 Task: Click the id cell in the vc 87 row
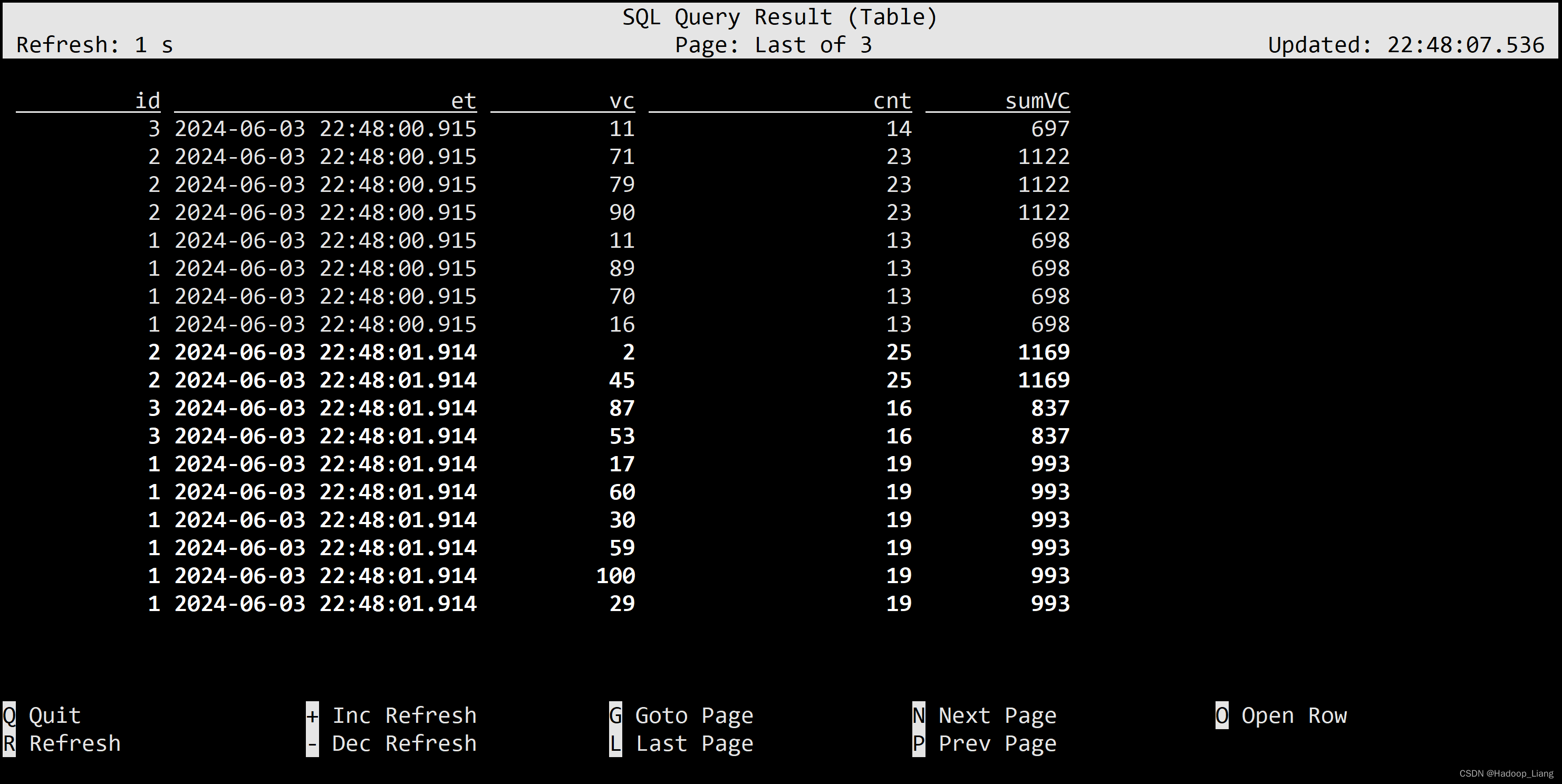pyautogui.click(x=154, y=408)
